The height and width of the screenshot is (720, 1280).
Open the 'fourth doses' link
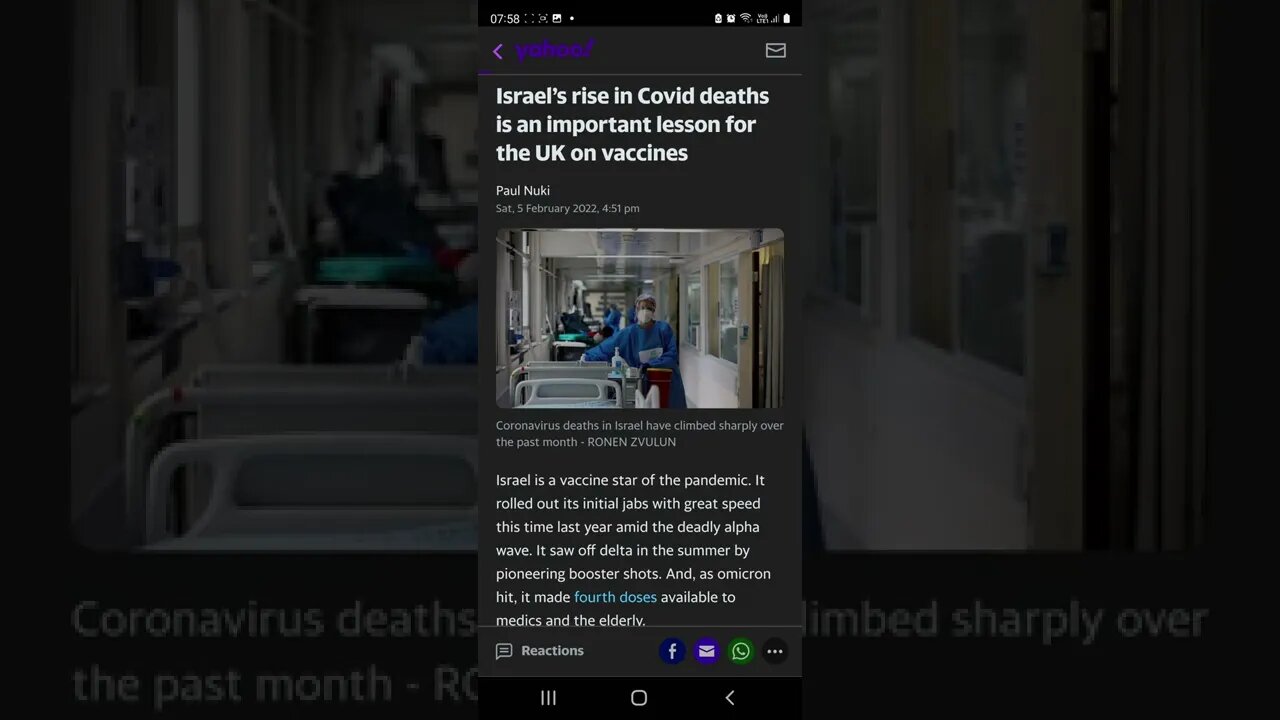tap(615, 597)
